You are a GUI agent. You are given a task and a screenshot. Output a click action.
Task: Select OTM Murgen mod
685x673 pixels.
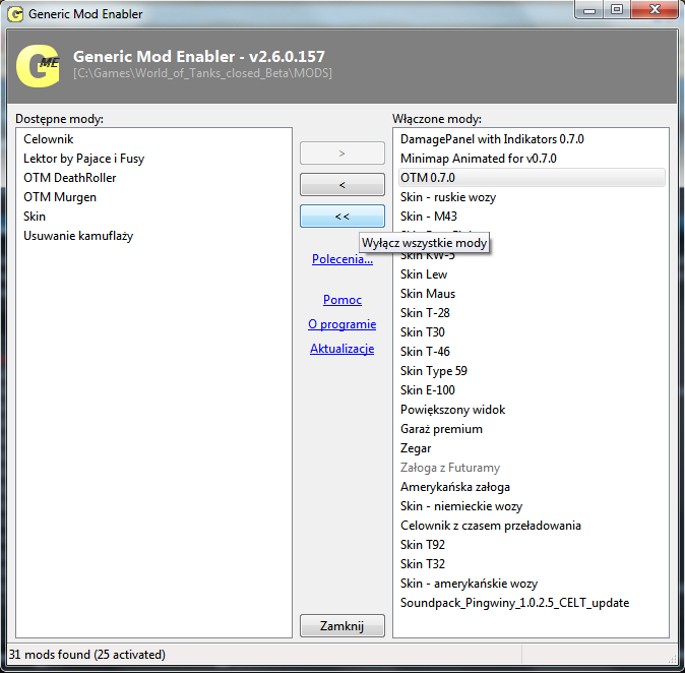pyautogui.click(x=60, y=197)
